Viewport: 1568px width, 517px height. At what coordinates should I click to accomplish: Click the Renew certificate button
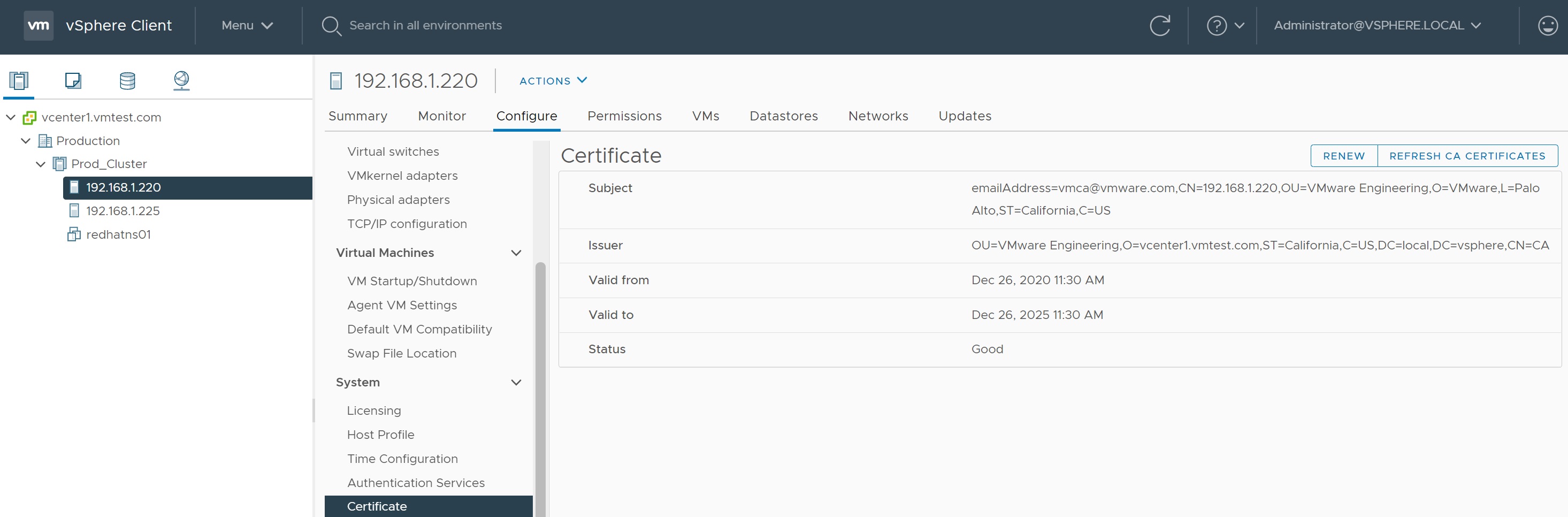[1343, 156]
